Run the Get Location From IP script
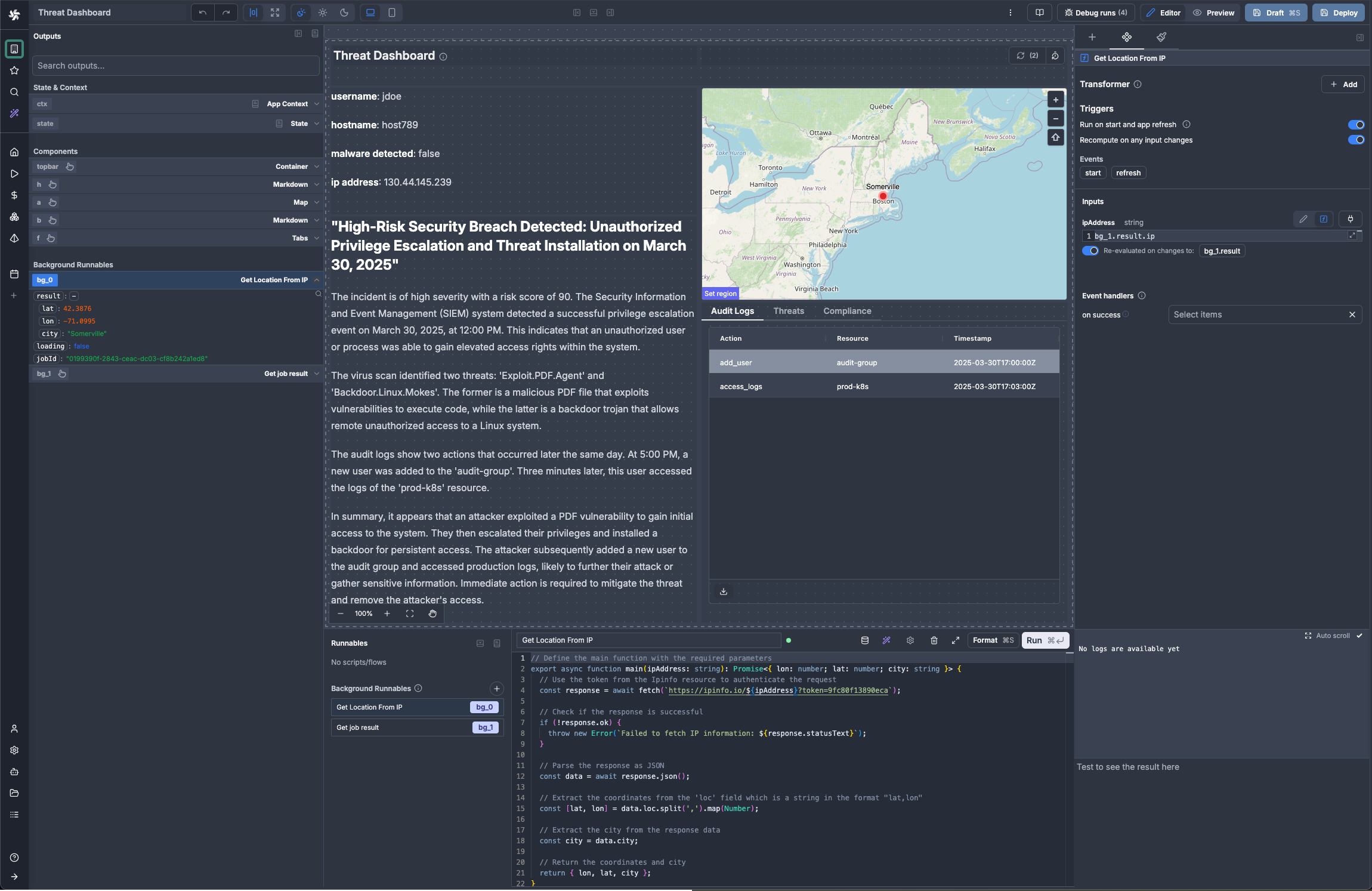Screen dimensions: 1372x891 1036,640
